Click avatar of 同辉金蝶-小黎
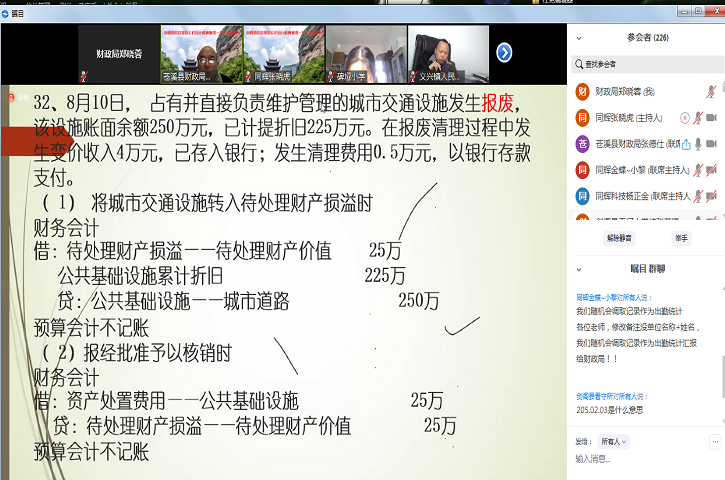Viewport: 725px width, 480px height. [582, 169]
